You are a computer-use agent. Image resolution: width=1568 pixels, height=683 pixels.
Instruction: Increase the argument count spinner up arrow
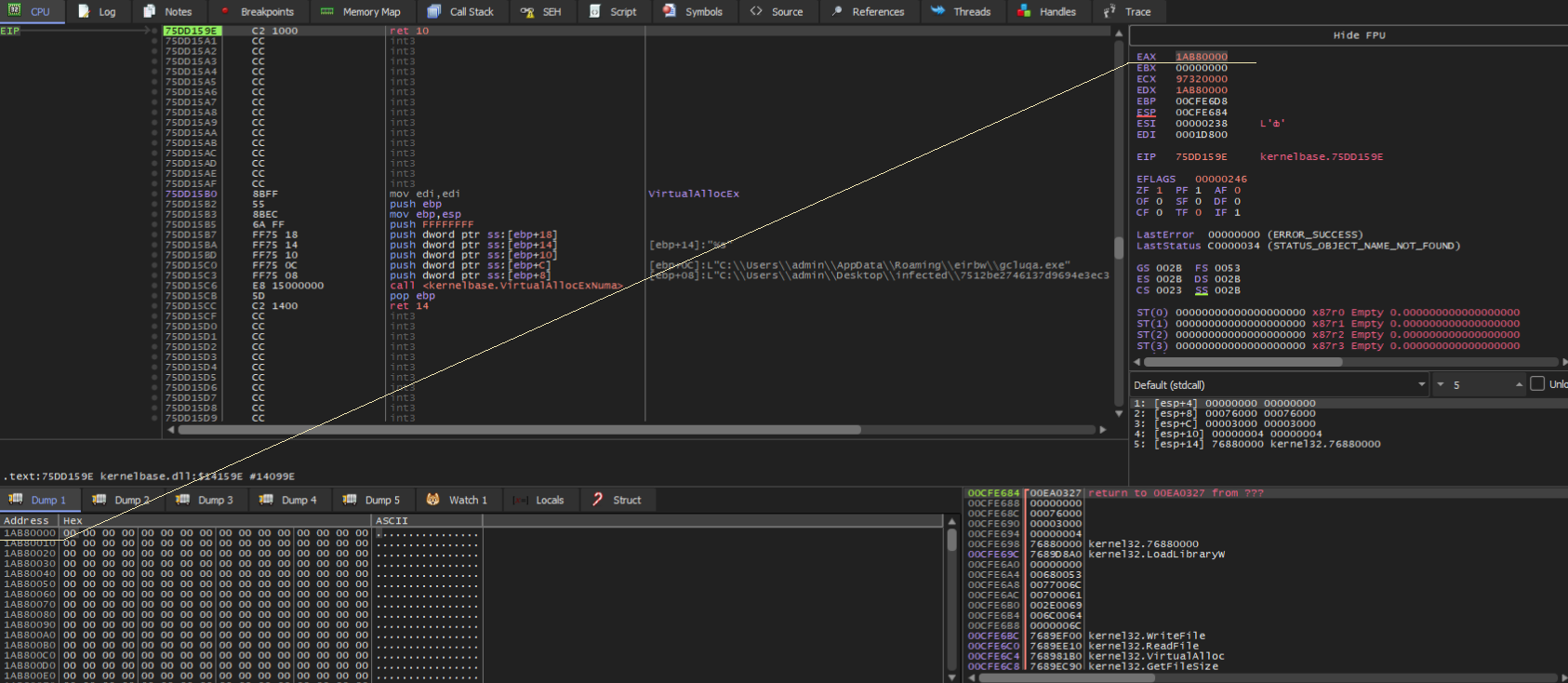coord(1520,384)
